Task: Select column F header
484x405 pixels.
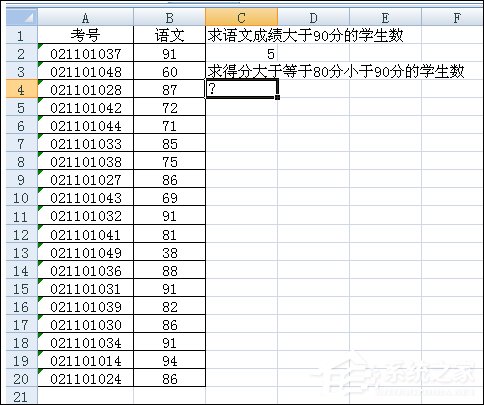Action: pyautogui.click(x=453, y=17)
